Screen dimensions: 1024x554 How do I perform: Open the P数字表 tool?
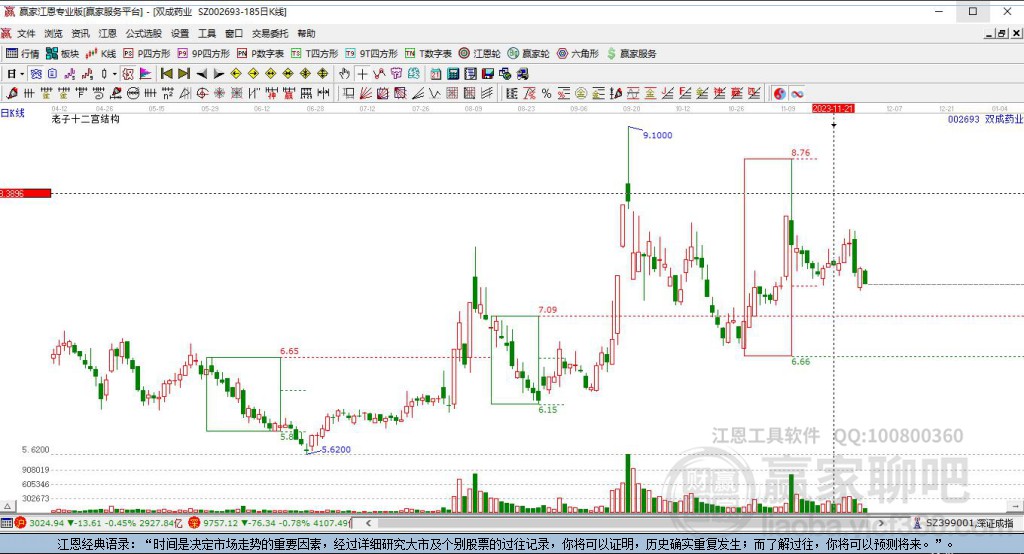click(260, 54)
